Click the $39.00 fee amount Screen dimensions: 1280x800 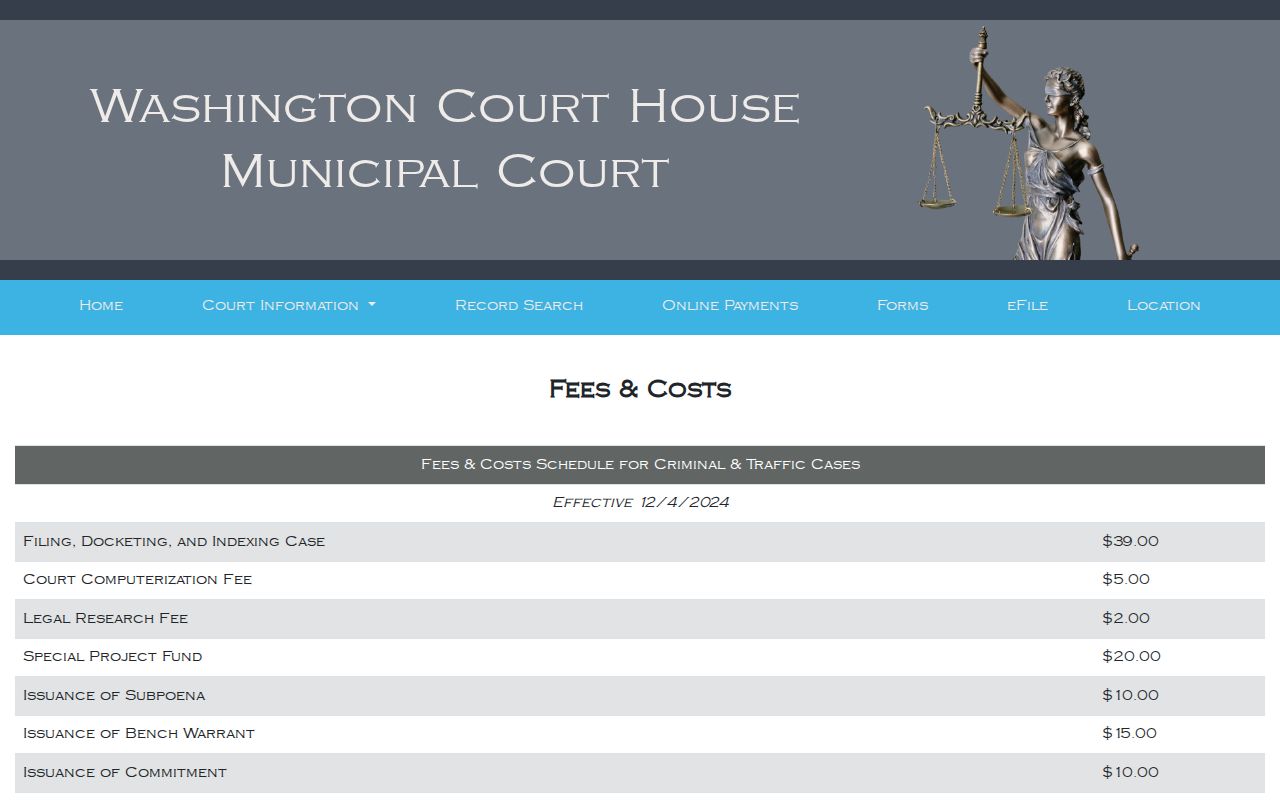click(1130, 541)
